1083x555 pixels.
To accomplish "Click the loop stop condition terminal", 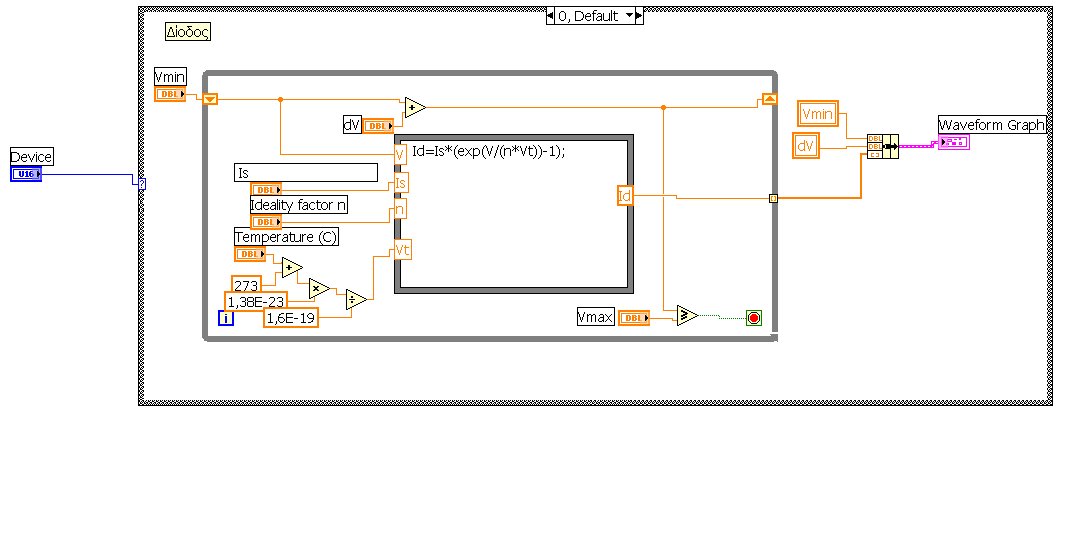I will point(754,318).
